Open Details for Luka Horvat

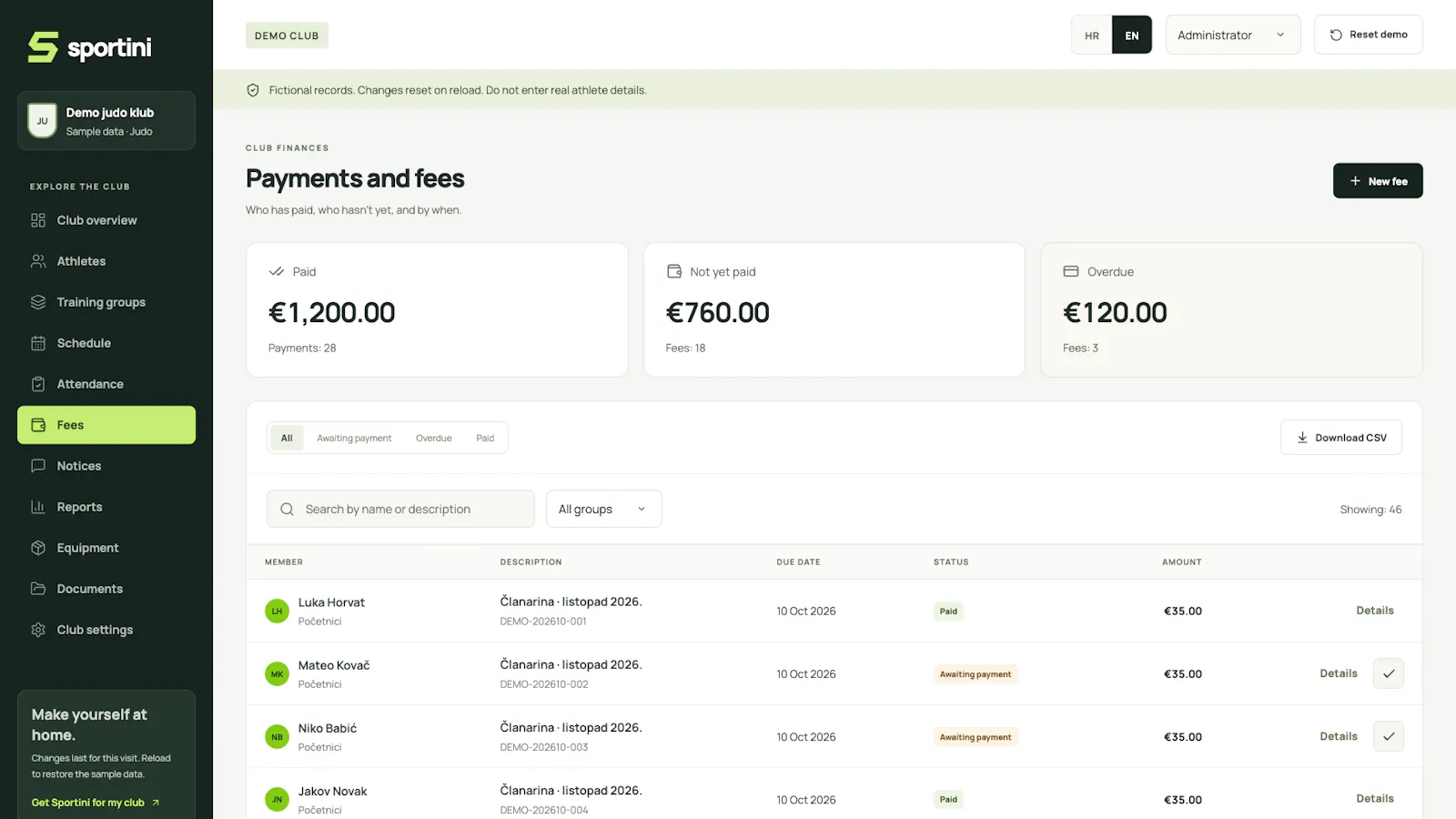tap(1375, 611)
